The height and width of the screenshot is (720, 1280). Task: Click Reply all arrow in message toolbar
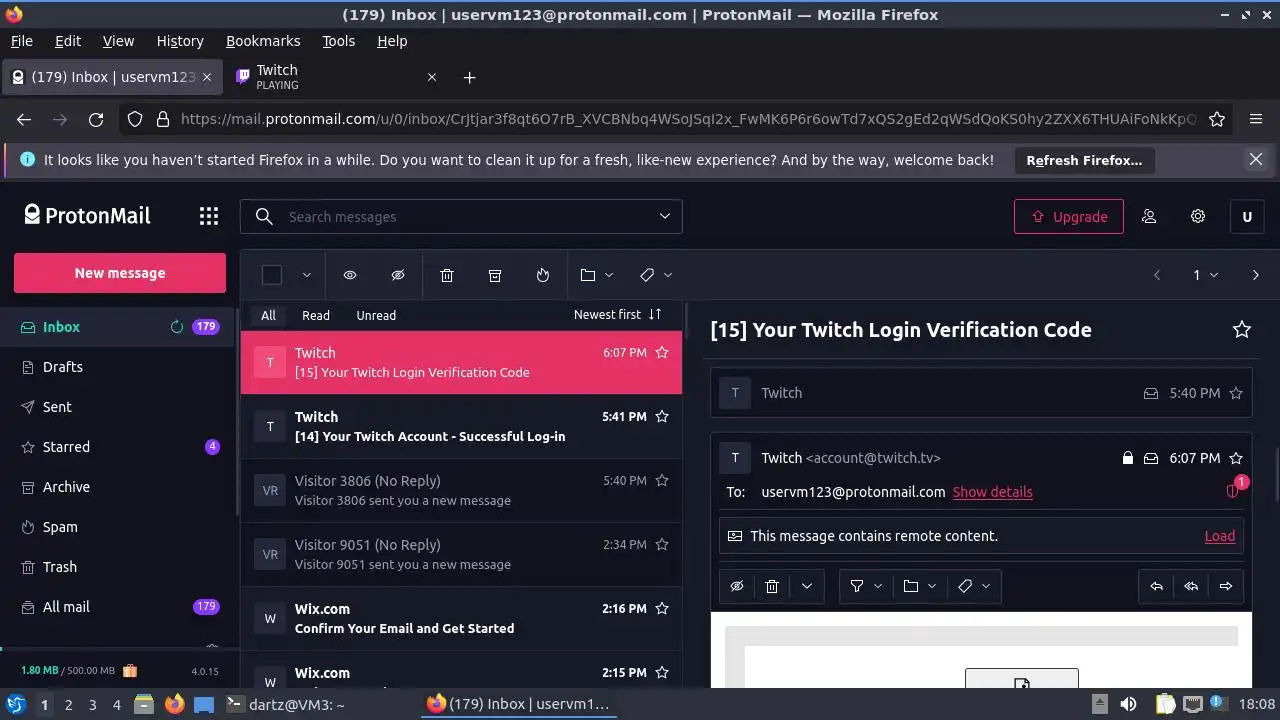(1191, 586)
